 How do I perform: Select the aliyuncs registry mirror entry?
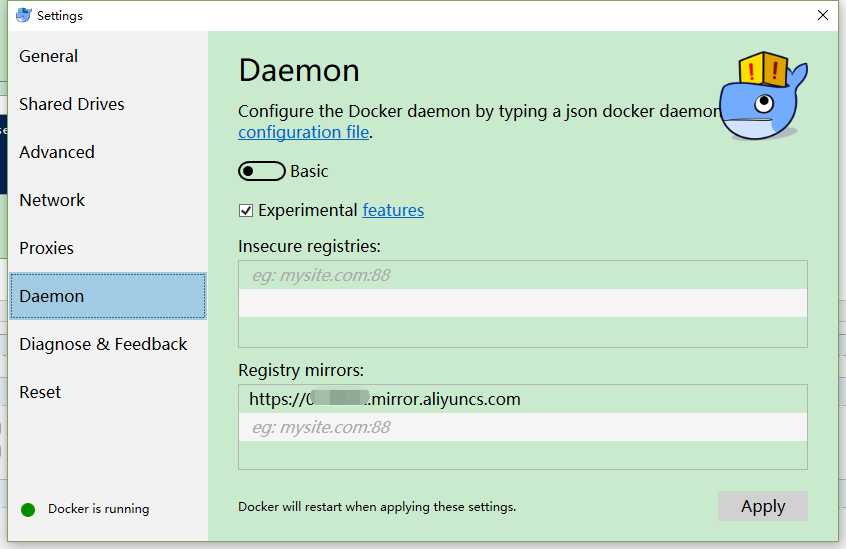tap(522, 399)
